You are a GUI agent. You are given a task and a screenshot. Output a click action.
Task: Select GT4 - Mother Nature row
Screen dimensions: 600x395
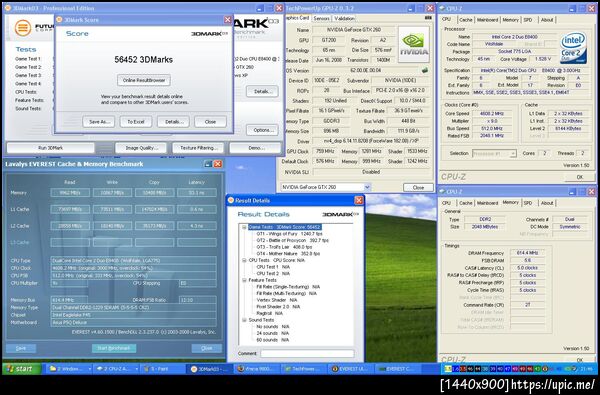pyautogui.click(x=288, y=254)
